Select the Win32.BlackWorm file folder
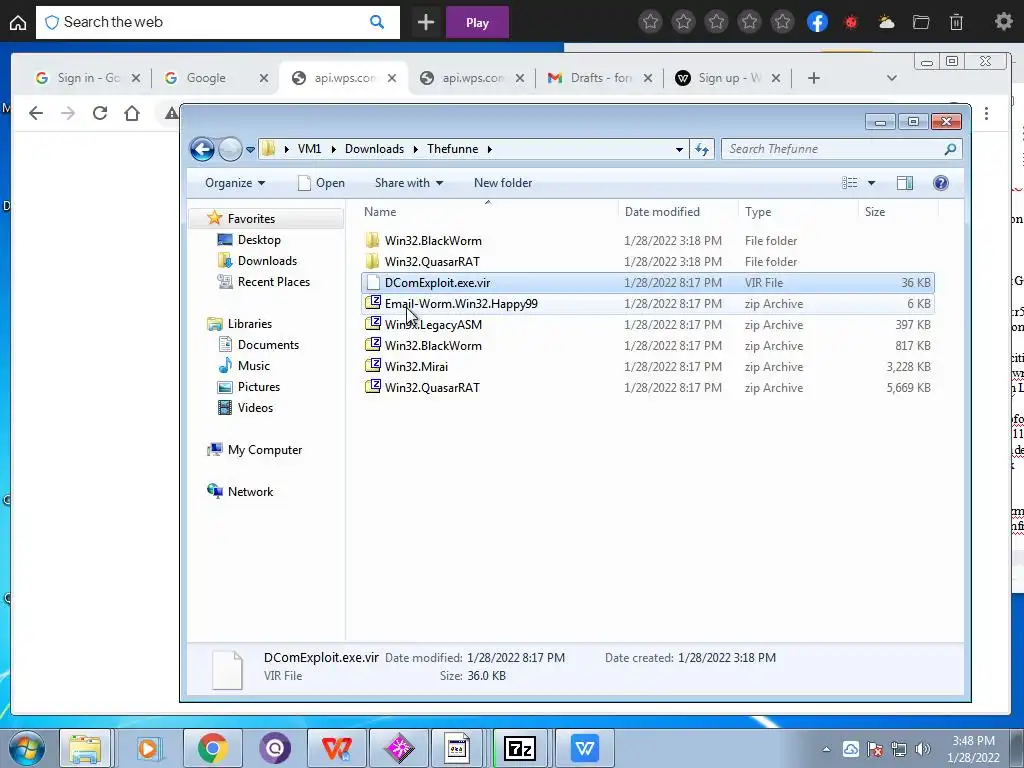Screen dimensions: 1024x768 [648, 241]
